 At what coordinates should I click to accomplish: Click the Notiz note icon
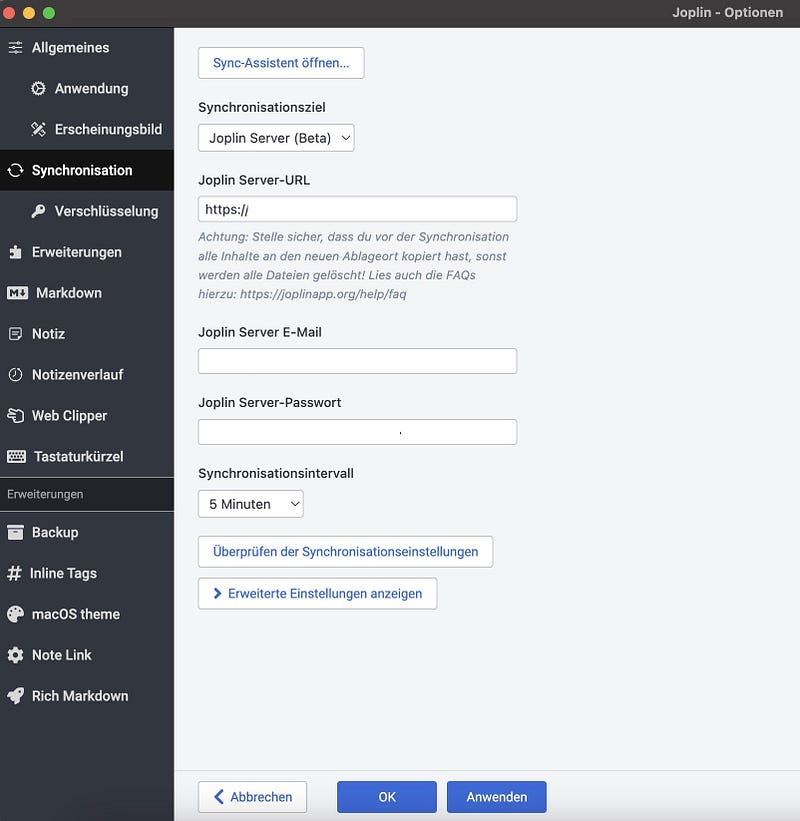coord(15,334)
